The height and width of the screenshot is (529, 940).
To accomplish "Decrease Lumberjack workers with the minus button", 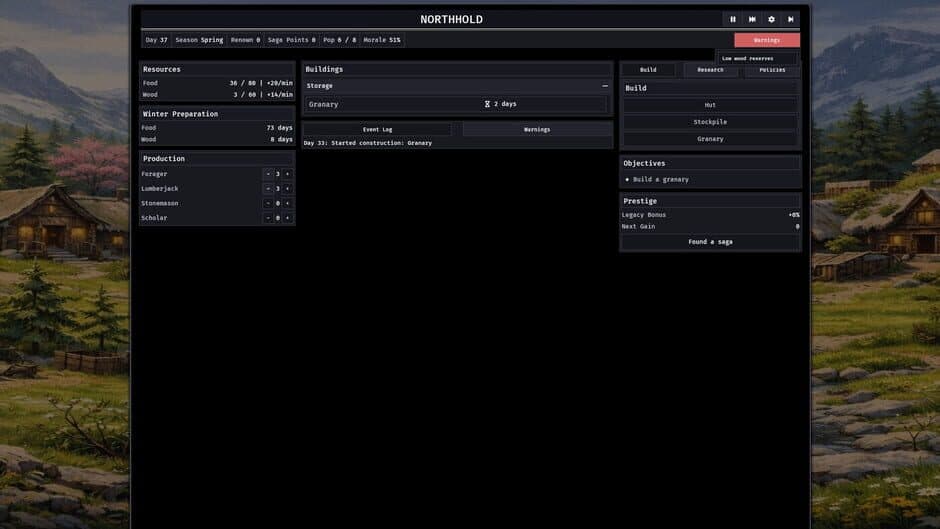I will (x=268, y=188).
